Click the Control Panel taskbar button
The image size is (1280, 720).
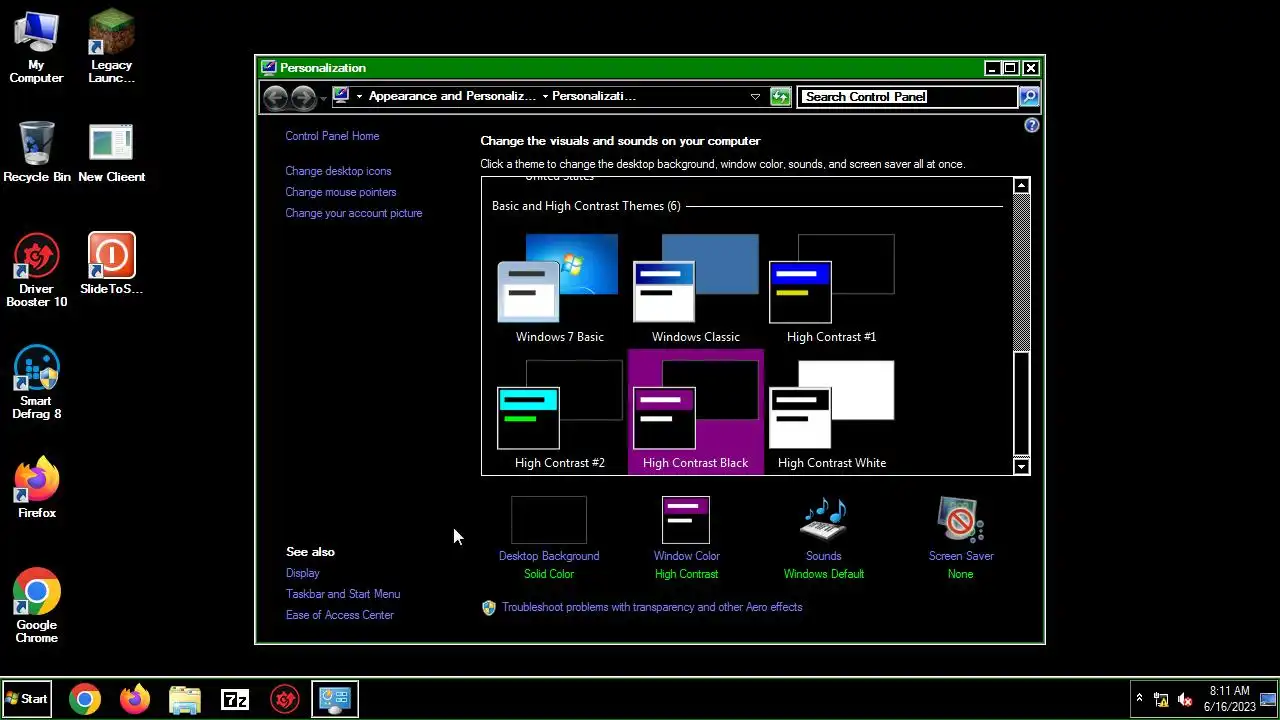click(334, 699)
